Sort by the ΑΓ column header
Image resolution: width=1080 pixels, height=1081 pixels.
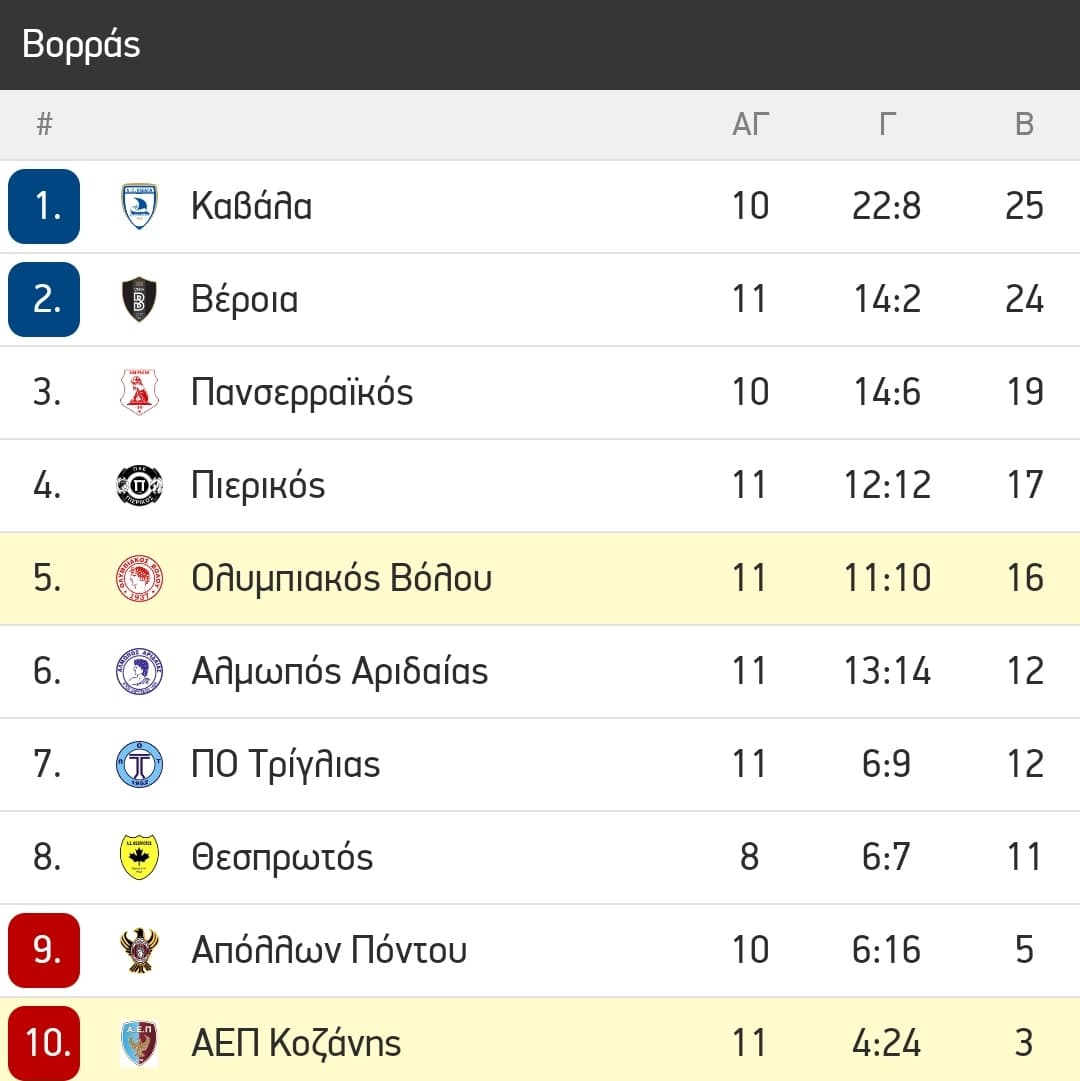(750, 124)
